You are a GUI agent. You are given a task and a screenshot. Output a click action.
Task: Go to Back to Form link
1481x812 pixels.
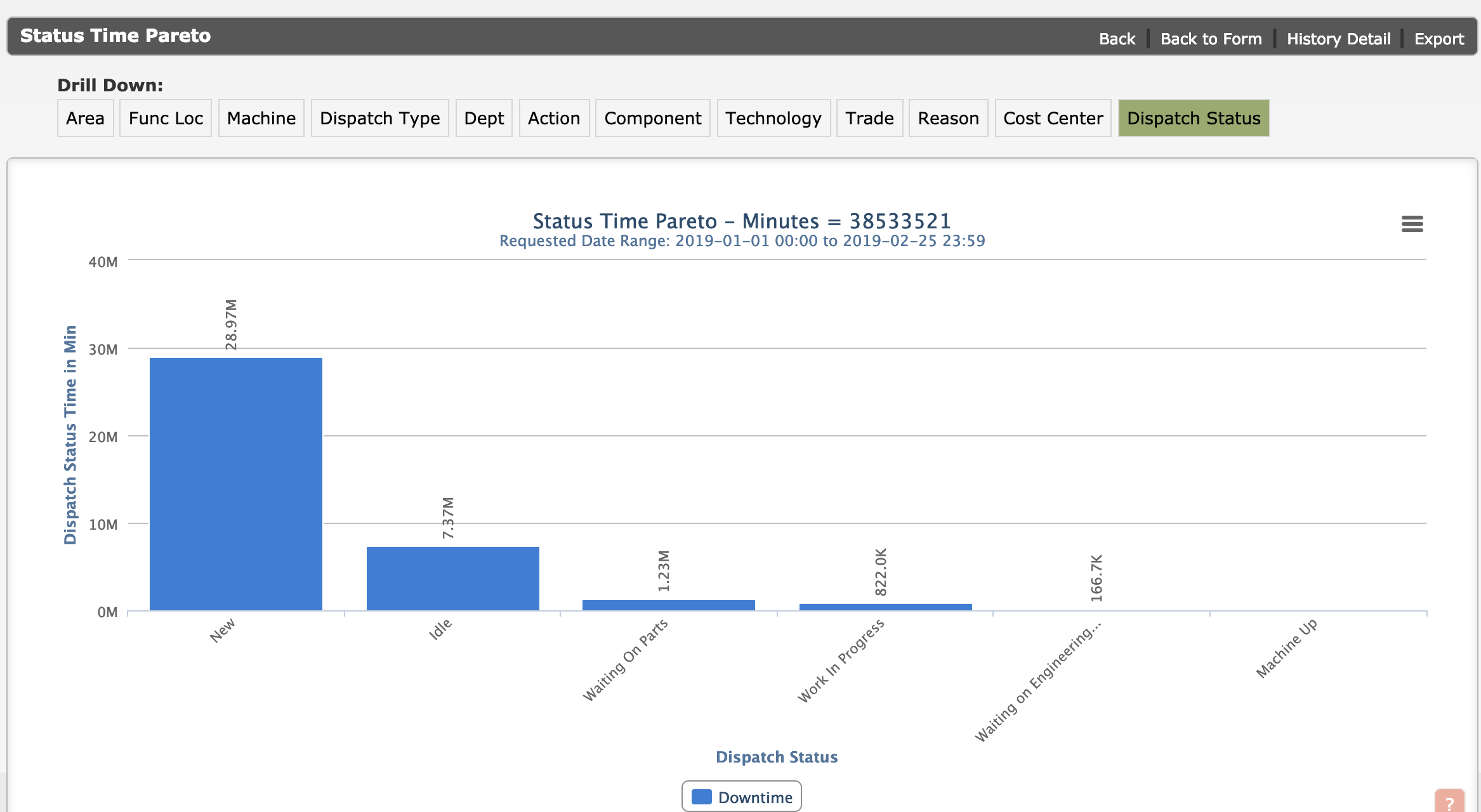1211,39
